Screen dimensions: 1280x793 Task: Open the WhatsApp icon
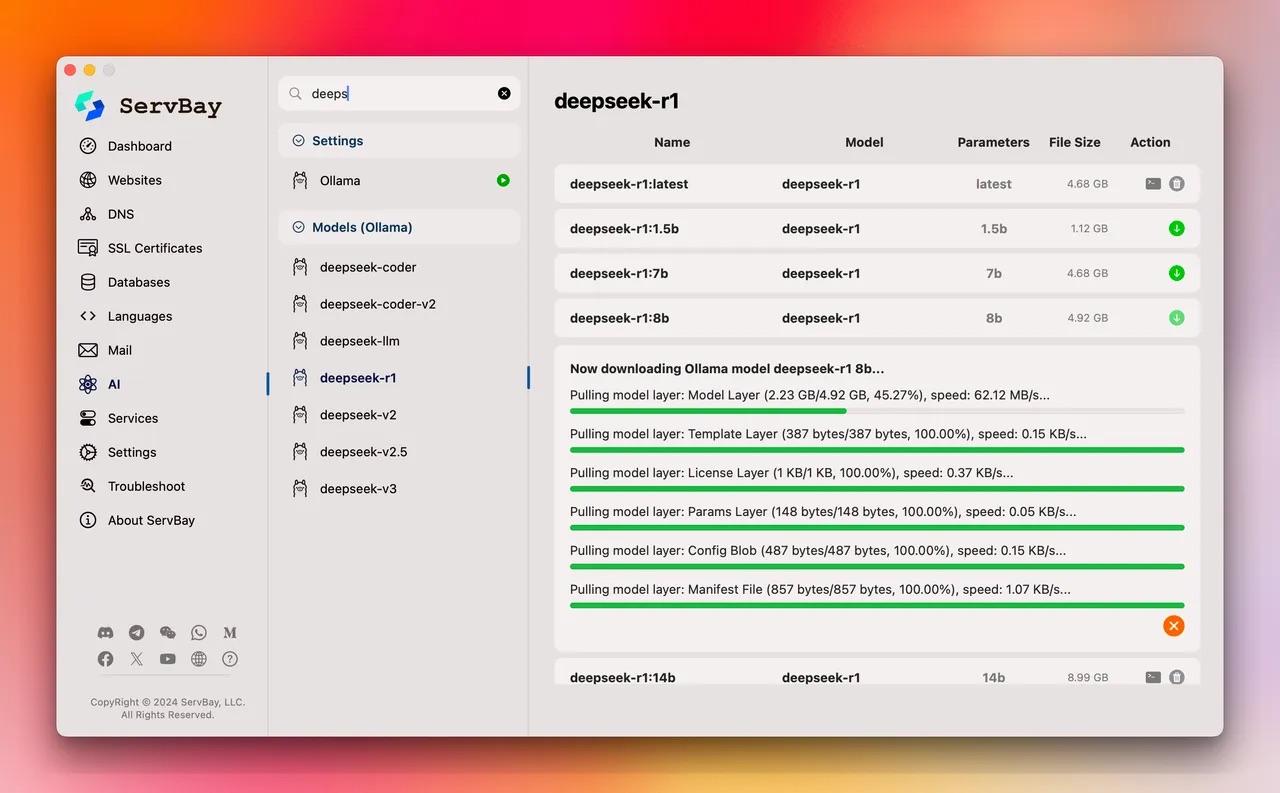(198, 633)
